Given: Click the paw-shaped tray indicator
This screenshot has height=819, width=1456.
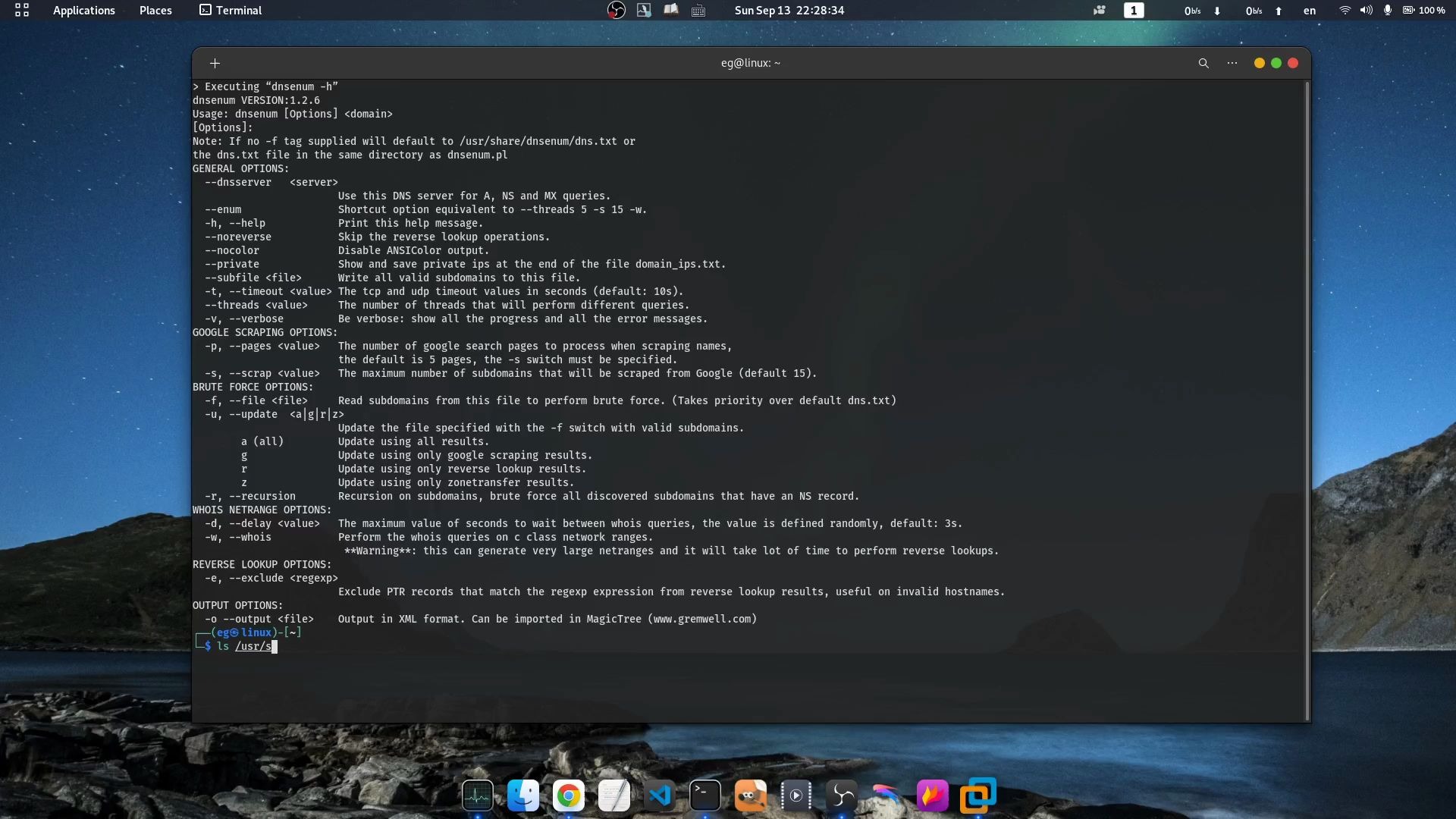Looking at the screenshot, I should coord(1099,11).
